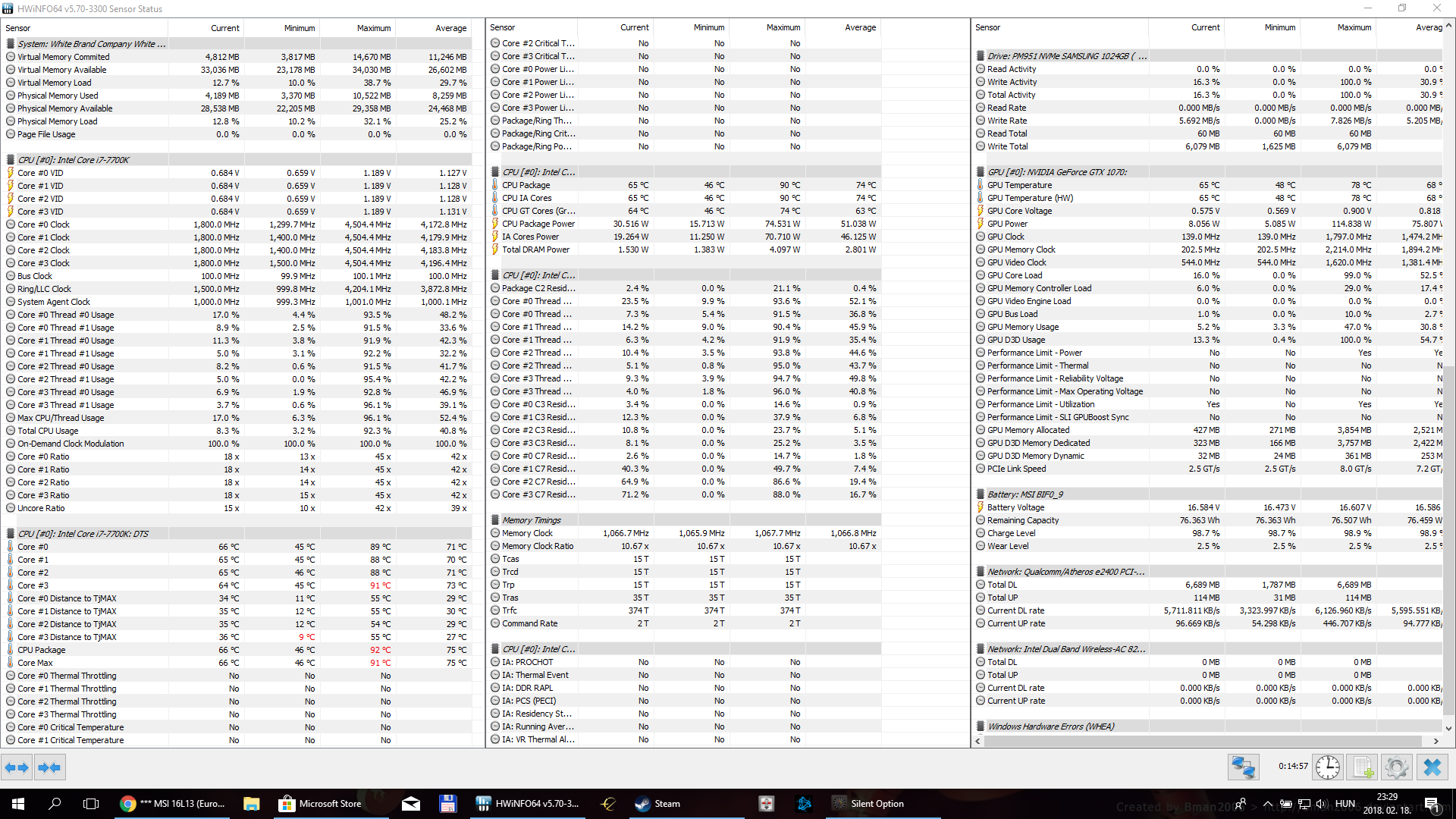
Task: Select the Battery Voltage row
Action: tap(1208, 507)
